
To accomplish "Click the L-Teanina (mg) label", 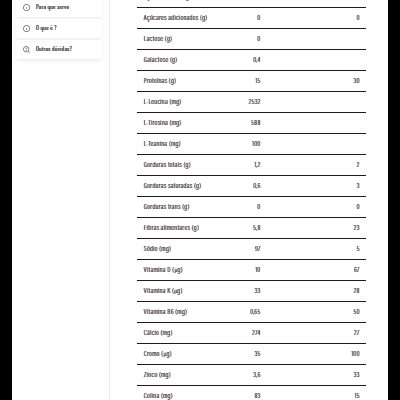I will [162, 144].
